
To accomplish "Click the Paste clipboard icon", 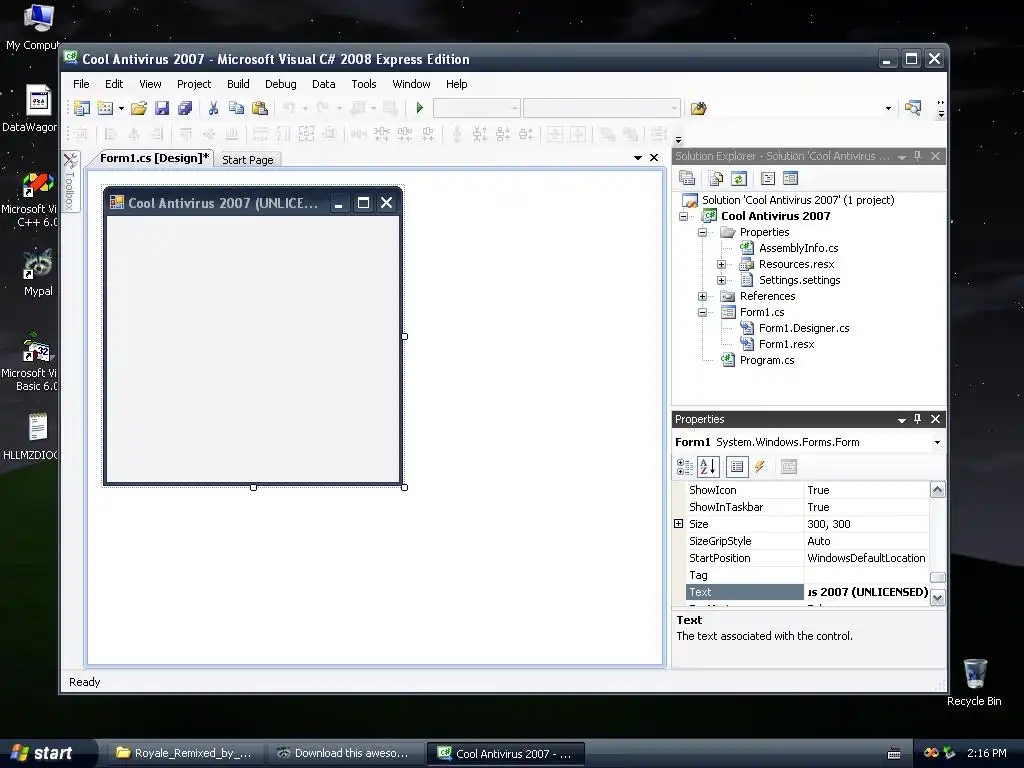I will pos(259,108).
